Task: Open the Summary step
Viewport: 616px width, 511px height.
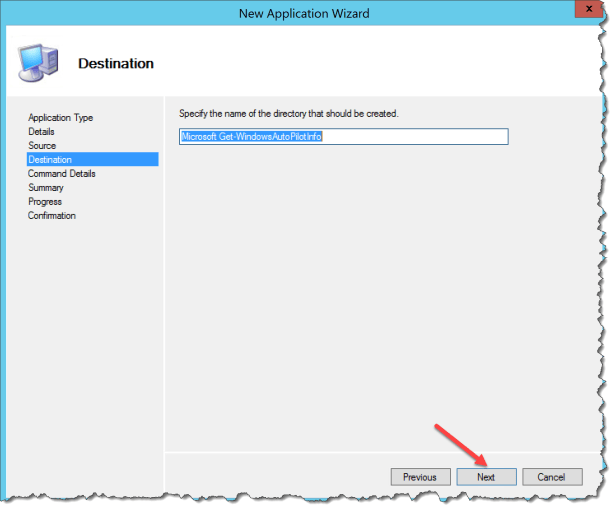Action: 45,187
